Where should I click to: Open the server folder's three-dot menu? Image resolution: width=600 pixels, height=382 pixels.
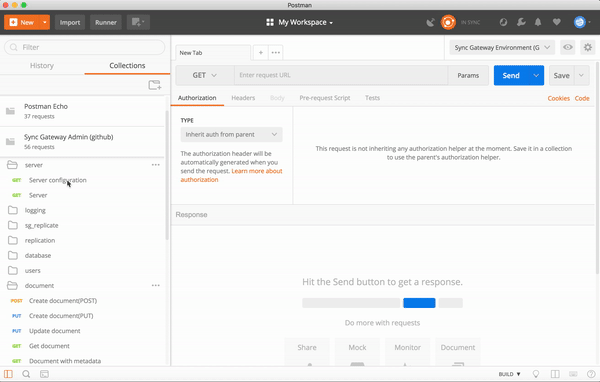coord(155,165)
